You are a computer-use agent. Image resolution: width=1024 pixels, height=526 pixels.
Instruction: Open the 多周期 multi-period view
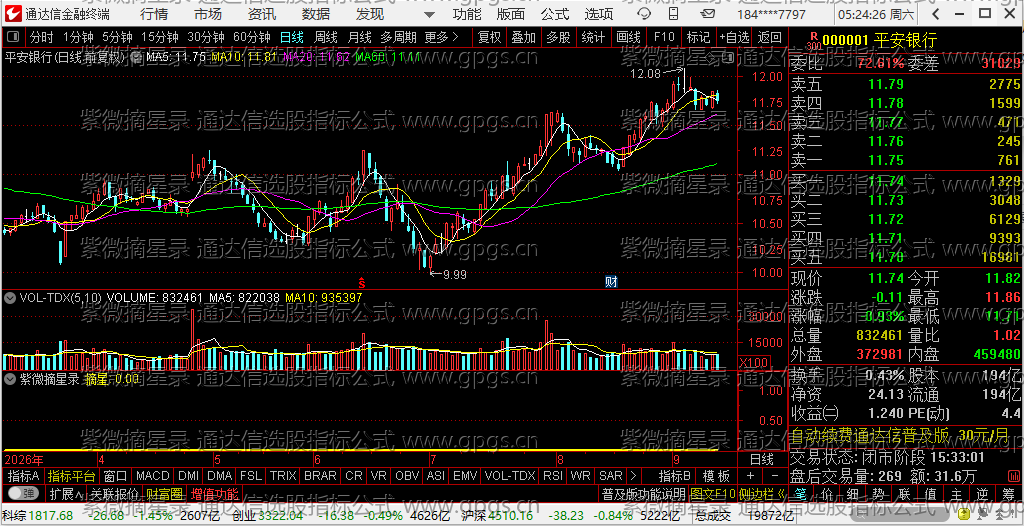(398, 37)
